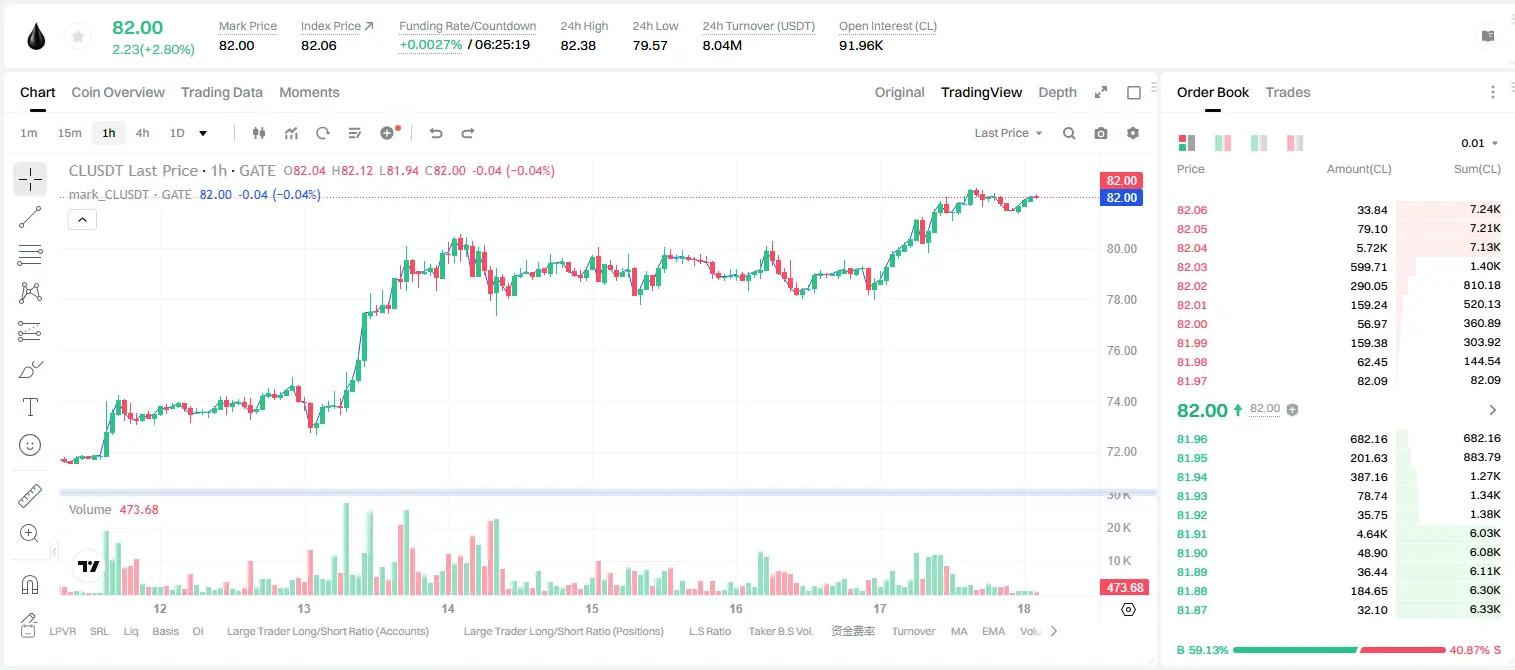Image resolution: width=1515 pixels, height=670 pixels.
Task: Take a chart snapshot with camera icon
Action: tap(1101, 133)
